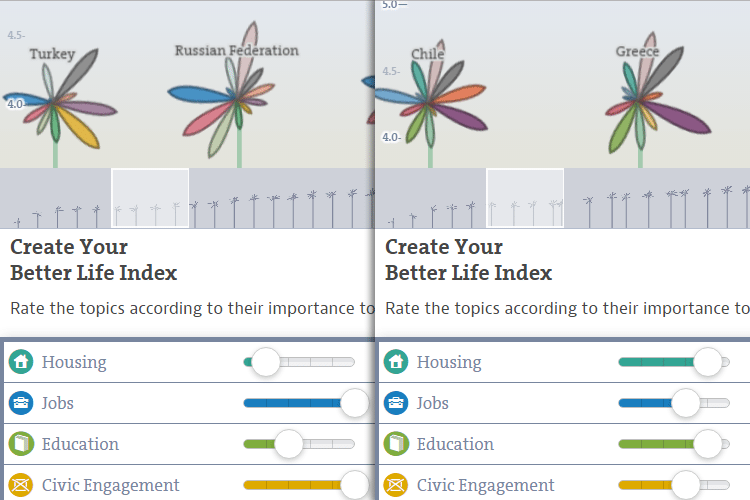Click the Housing icon in the right panel
The height and width of the screenshot is (500, 750).
396,362
